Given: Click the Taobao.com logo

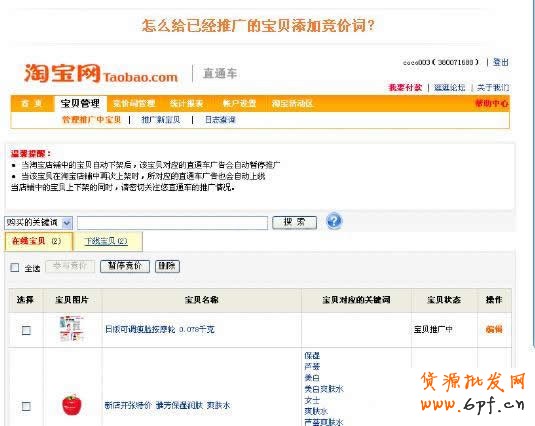Looking at the screenshot, I should pos(101,73).
